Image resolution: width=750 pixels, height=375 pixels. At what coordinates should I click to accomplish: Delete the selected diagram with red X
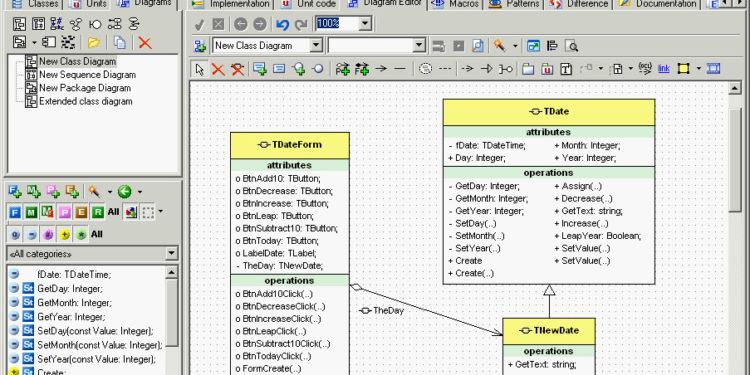click(145, 43)
